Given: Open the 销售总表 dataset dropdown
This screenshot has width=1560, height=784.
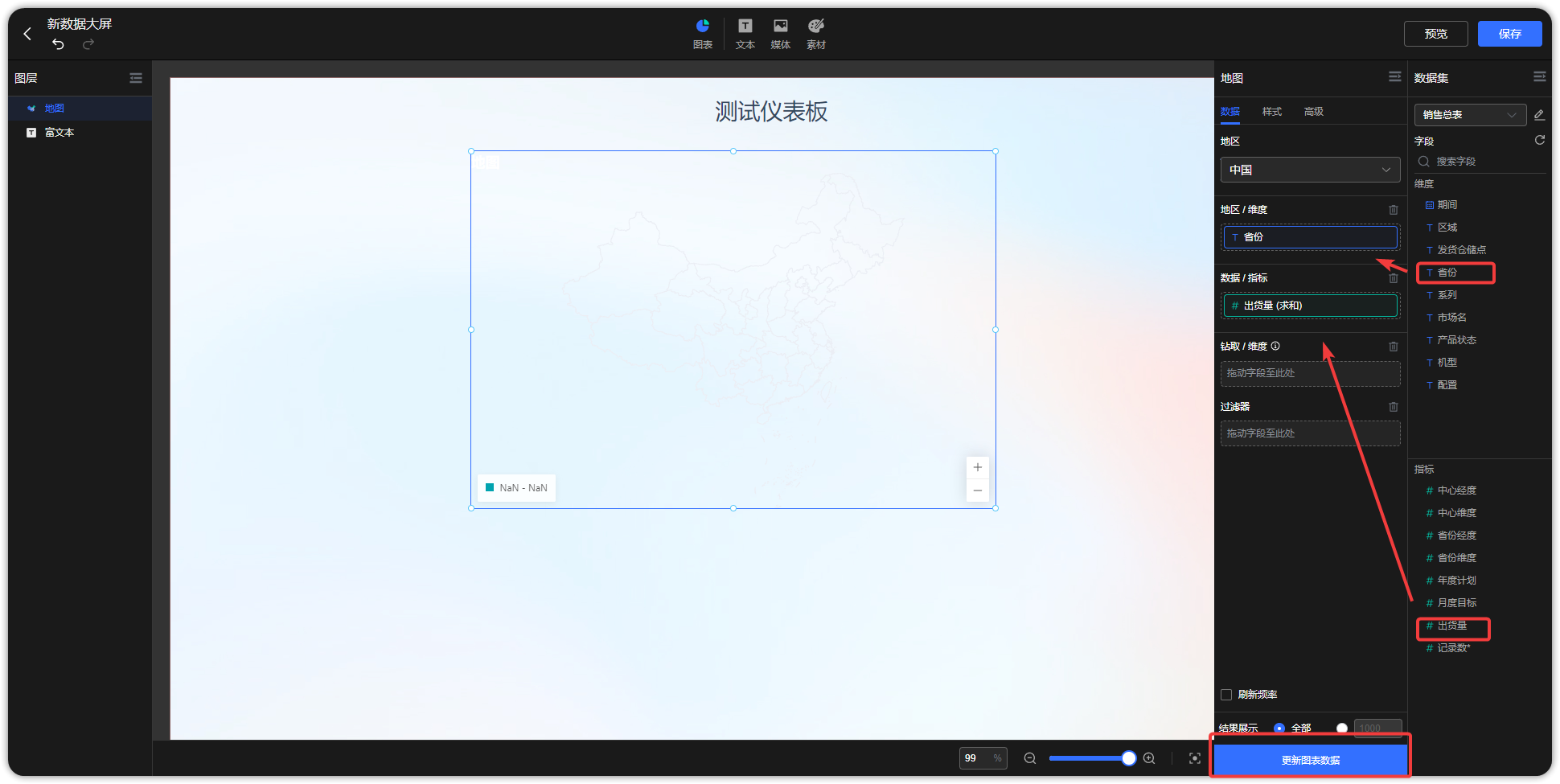Looking at the screenshot, I should click(1470, 115).
